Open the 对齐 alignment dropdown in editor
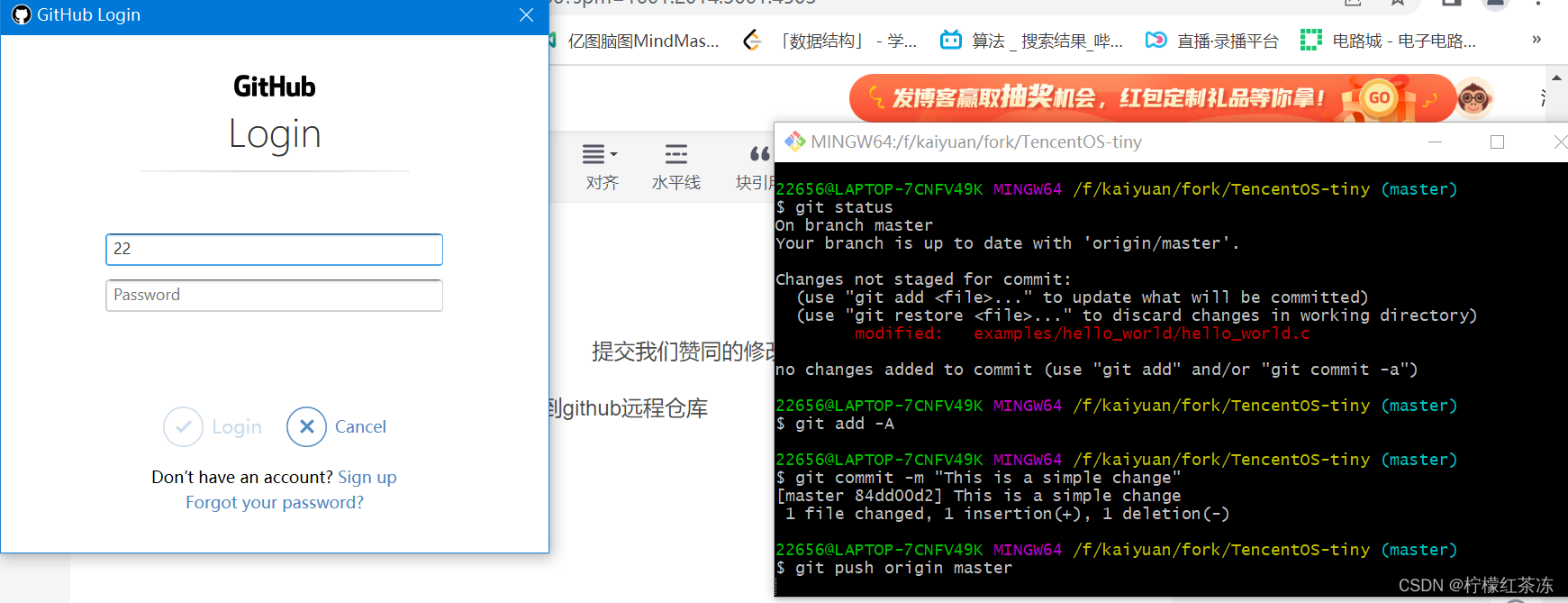Viewport: 1568px width, 603px height. click(x=601, y=167)
